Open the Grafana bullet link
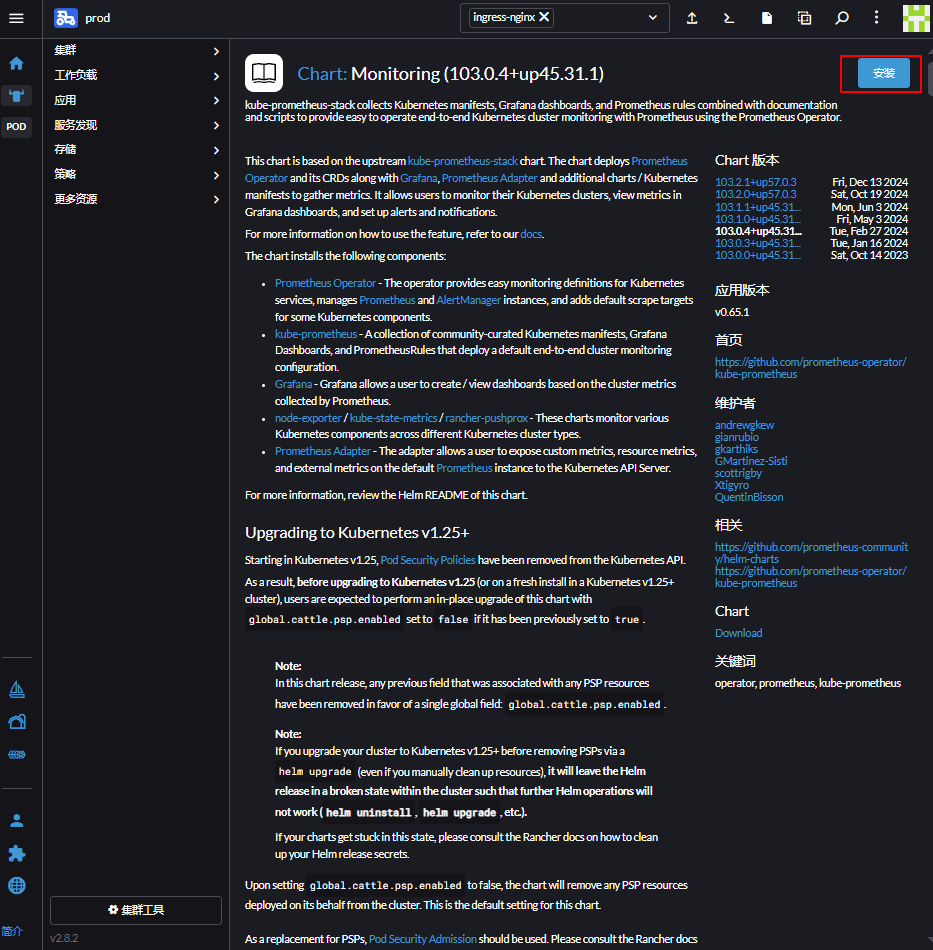 (x=293, y=384)
